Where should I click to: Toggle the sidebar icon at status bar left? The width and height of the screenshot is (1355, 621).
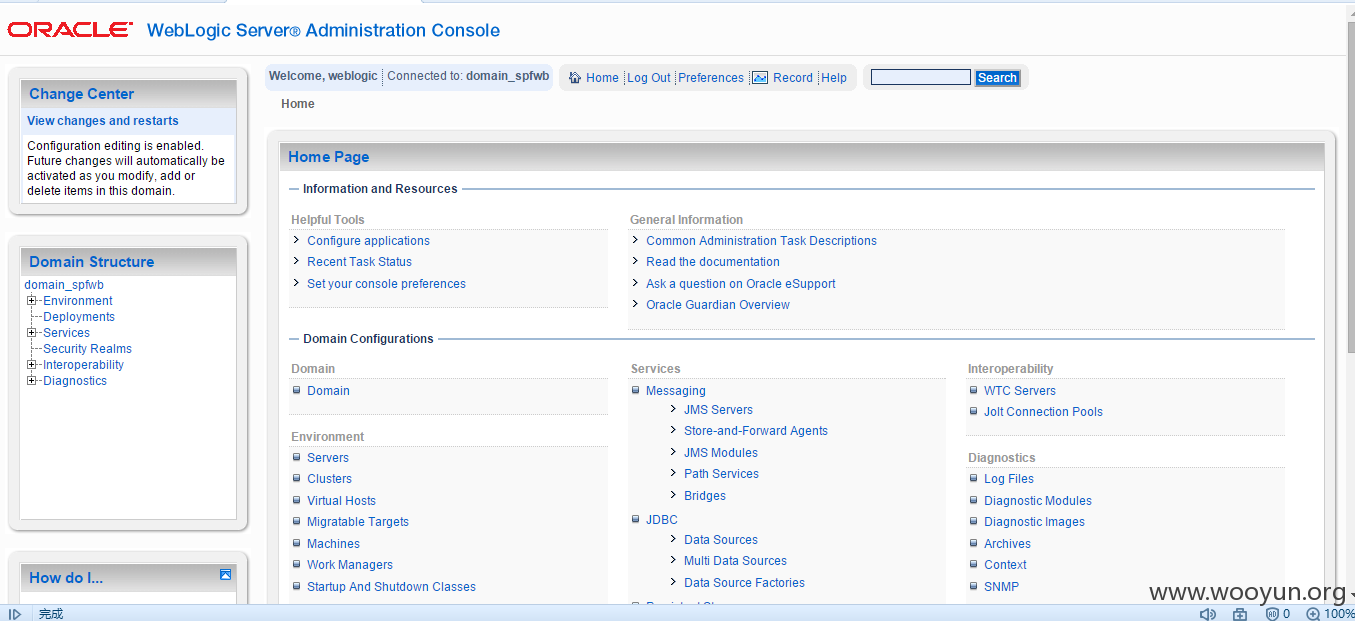click(x=14, y=614)
